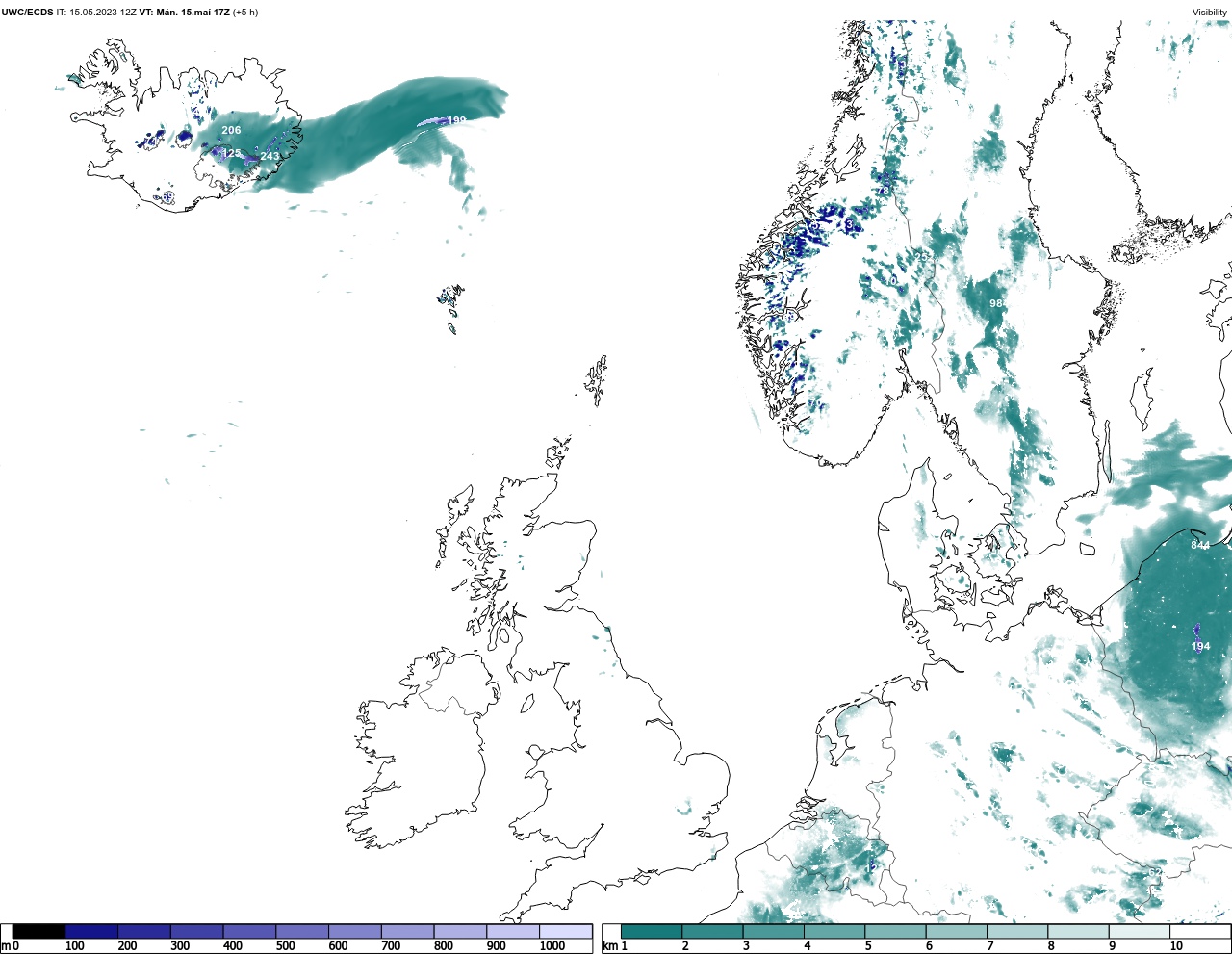Click the 9–10 km pale legend swatch
Image resolution: width=1232 pixels, height=954 pixels.
point(1139,931)
